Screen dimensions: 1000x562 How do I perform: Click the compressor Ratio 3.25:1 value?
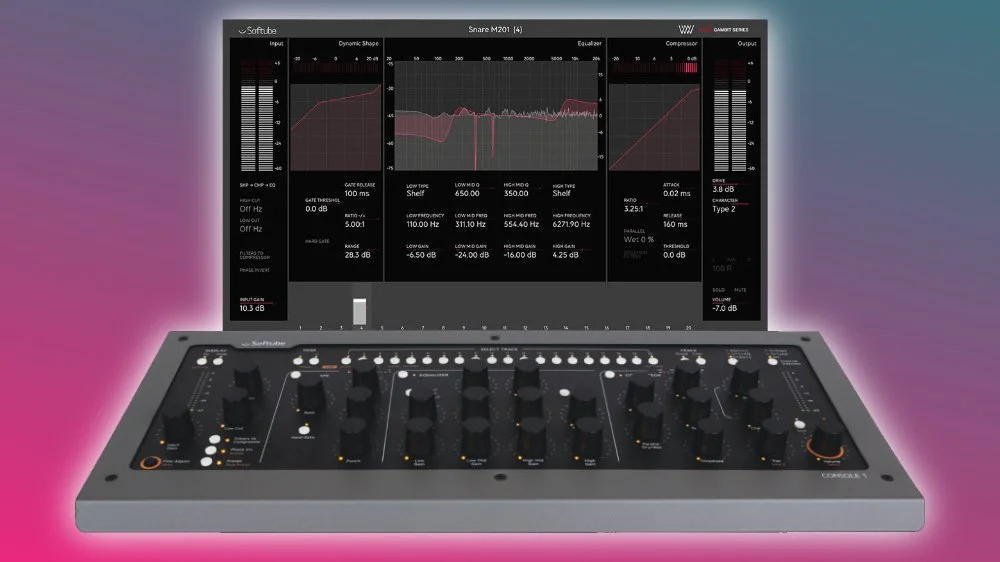pyautogui.click(x=633, y=209)
